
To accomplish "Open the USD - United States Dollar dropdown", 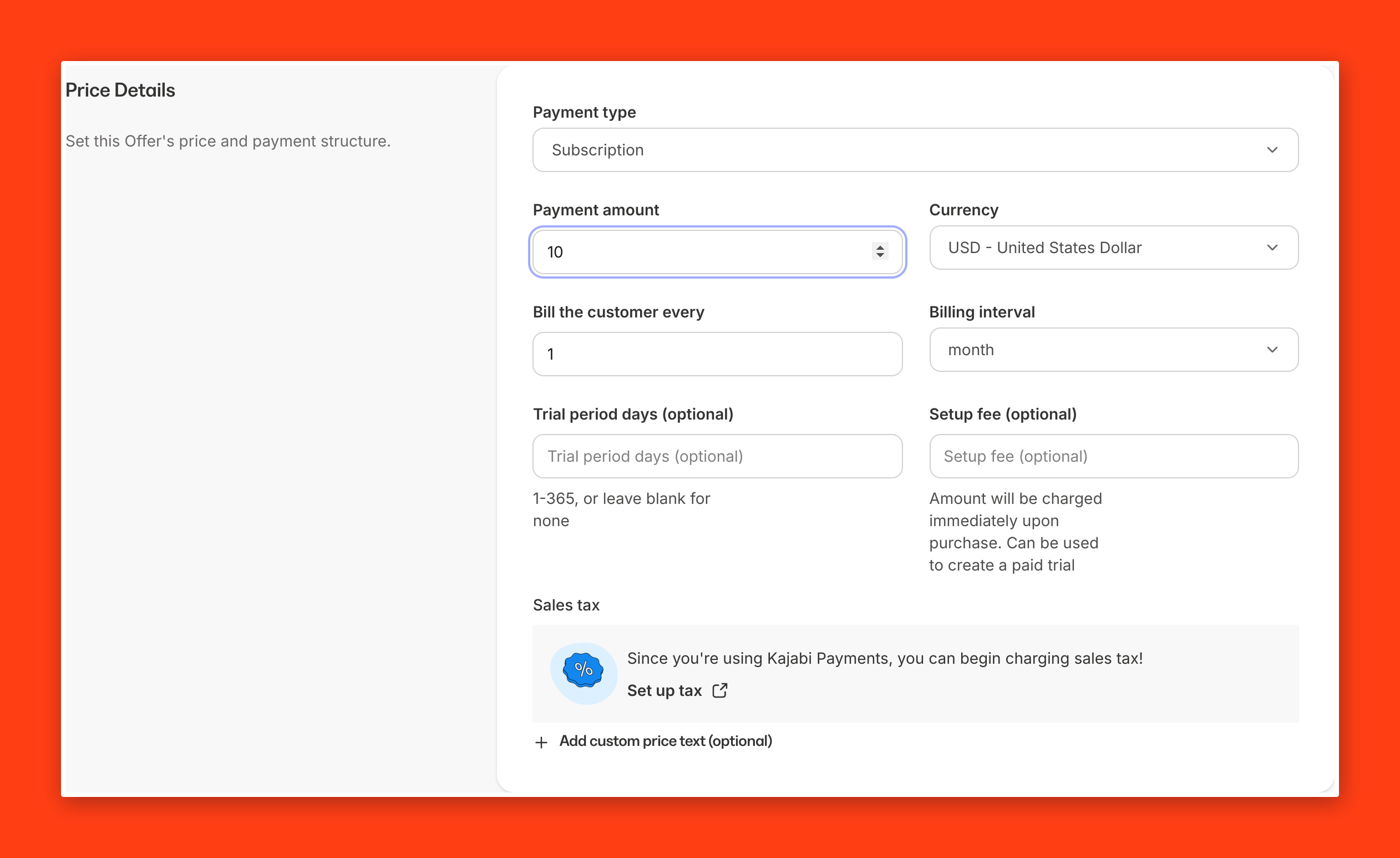I will coord(1102,248).
